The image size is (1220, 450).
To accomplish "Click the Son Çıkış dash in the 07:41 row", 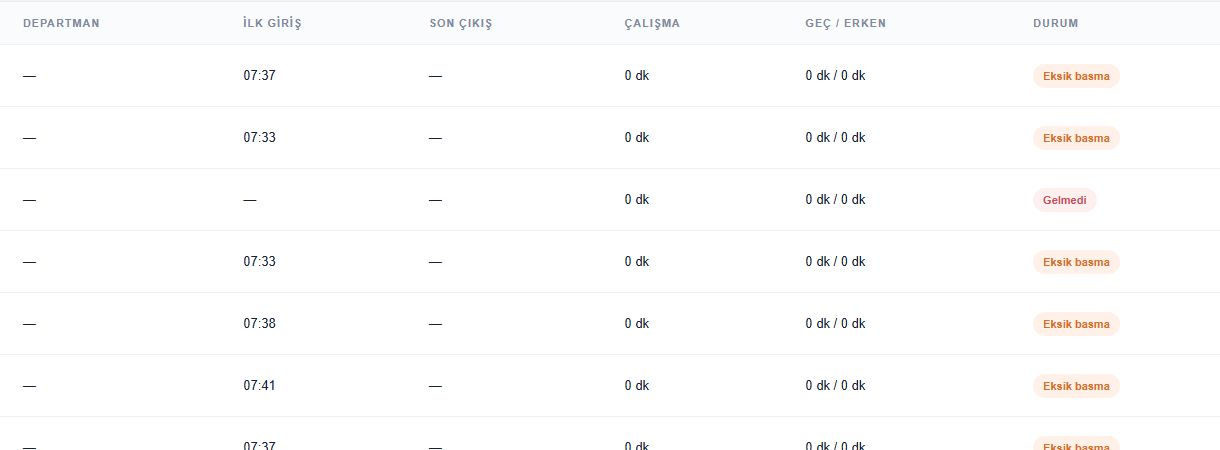I will point(435,385).
